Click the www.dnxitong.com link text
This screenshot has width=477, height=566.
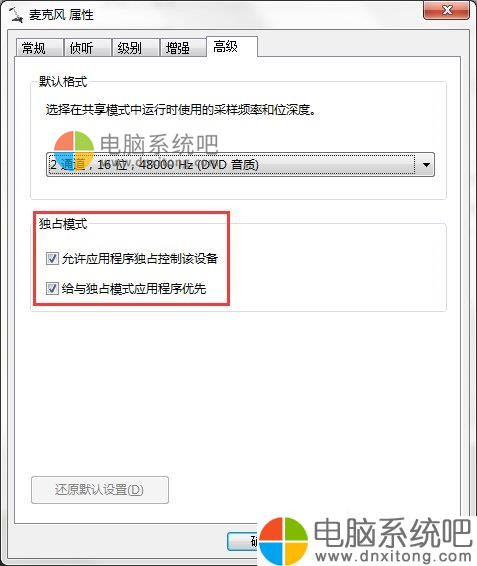click(x=393, y=556)
